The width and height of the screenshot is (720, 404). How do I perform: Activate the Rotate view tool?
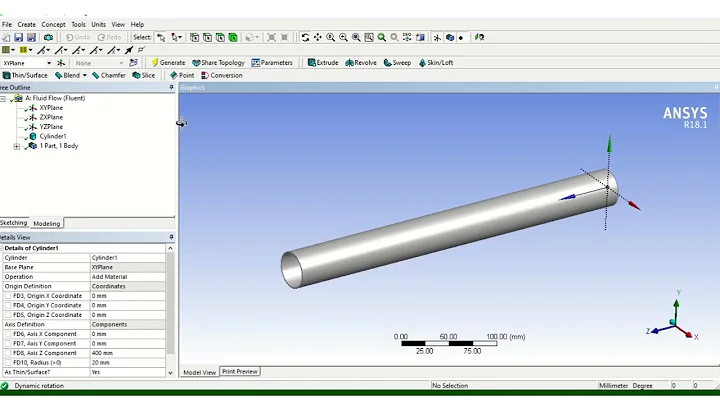(x=305, y=37)
